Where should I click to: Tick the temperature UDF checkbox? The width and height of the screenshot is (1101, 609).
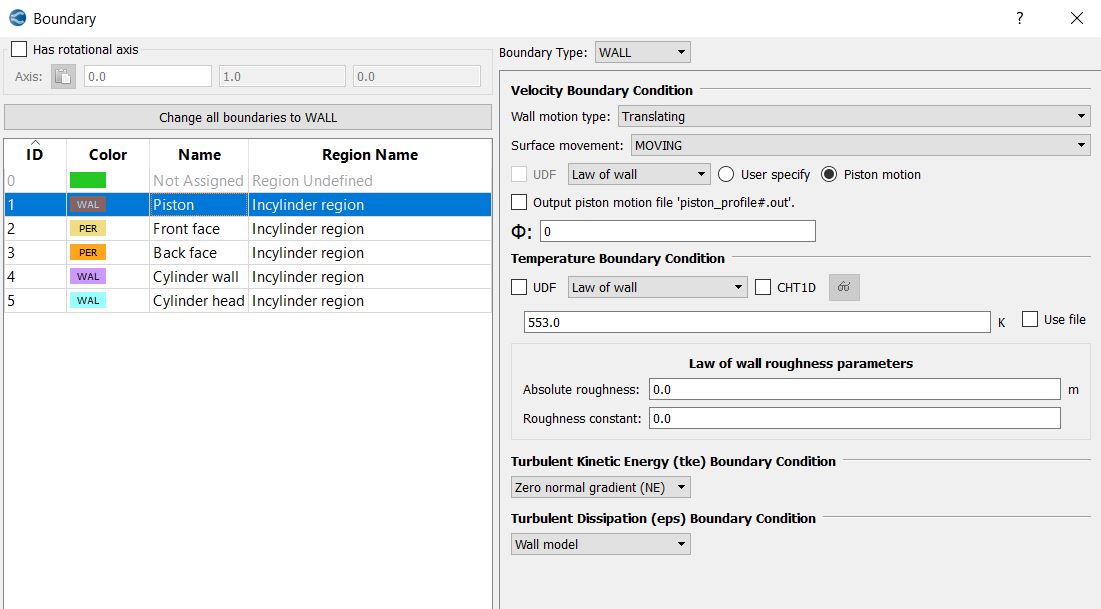tap(519, 287)
